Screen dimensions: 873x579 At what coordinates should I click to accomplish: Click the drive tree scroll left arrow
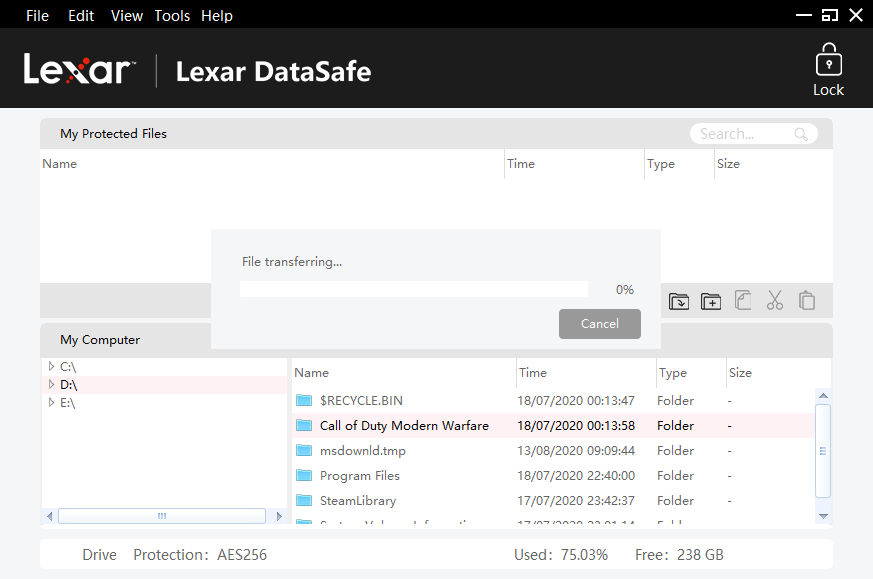(x=50, y=516)
